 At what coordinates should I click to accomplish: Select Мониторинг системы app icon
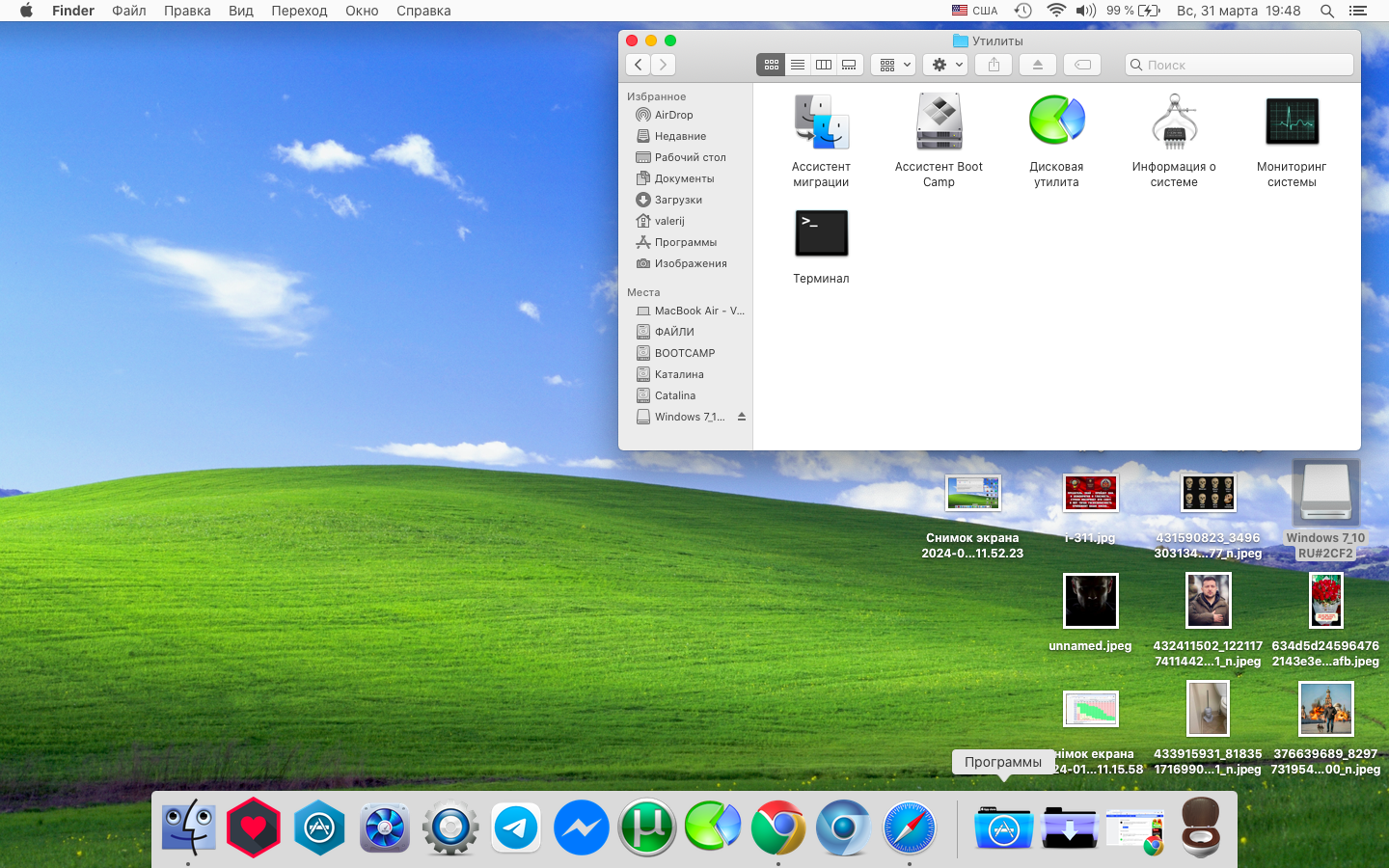point(1292,122)
